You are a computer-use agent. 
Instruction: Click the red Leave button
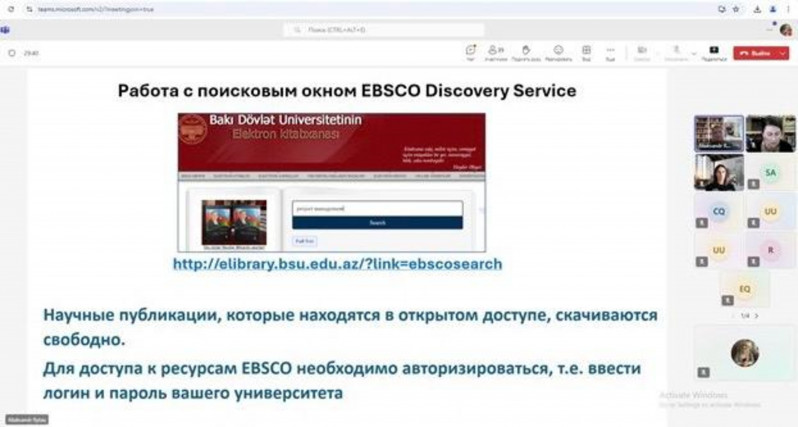click(x=755, y=53)
